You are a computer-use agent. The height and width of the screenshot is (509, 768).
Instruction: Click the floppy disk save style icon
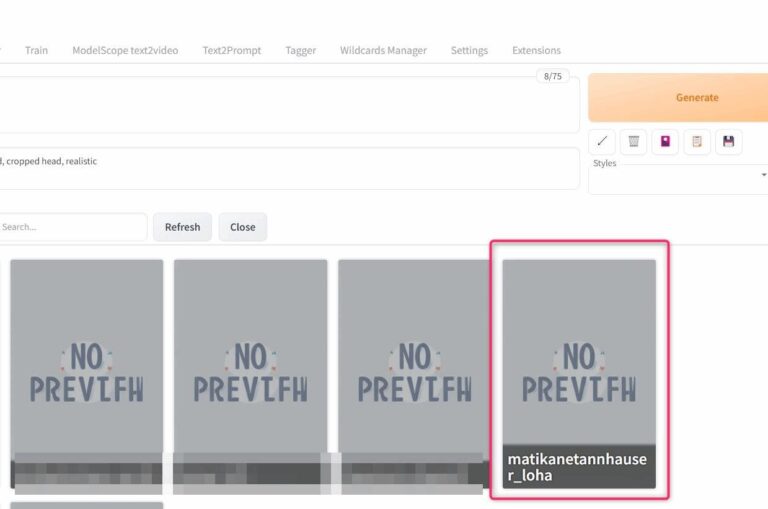click(728, 142)
